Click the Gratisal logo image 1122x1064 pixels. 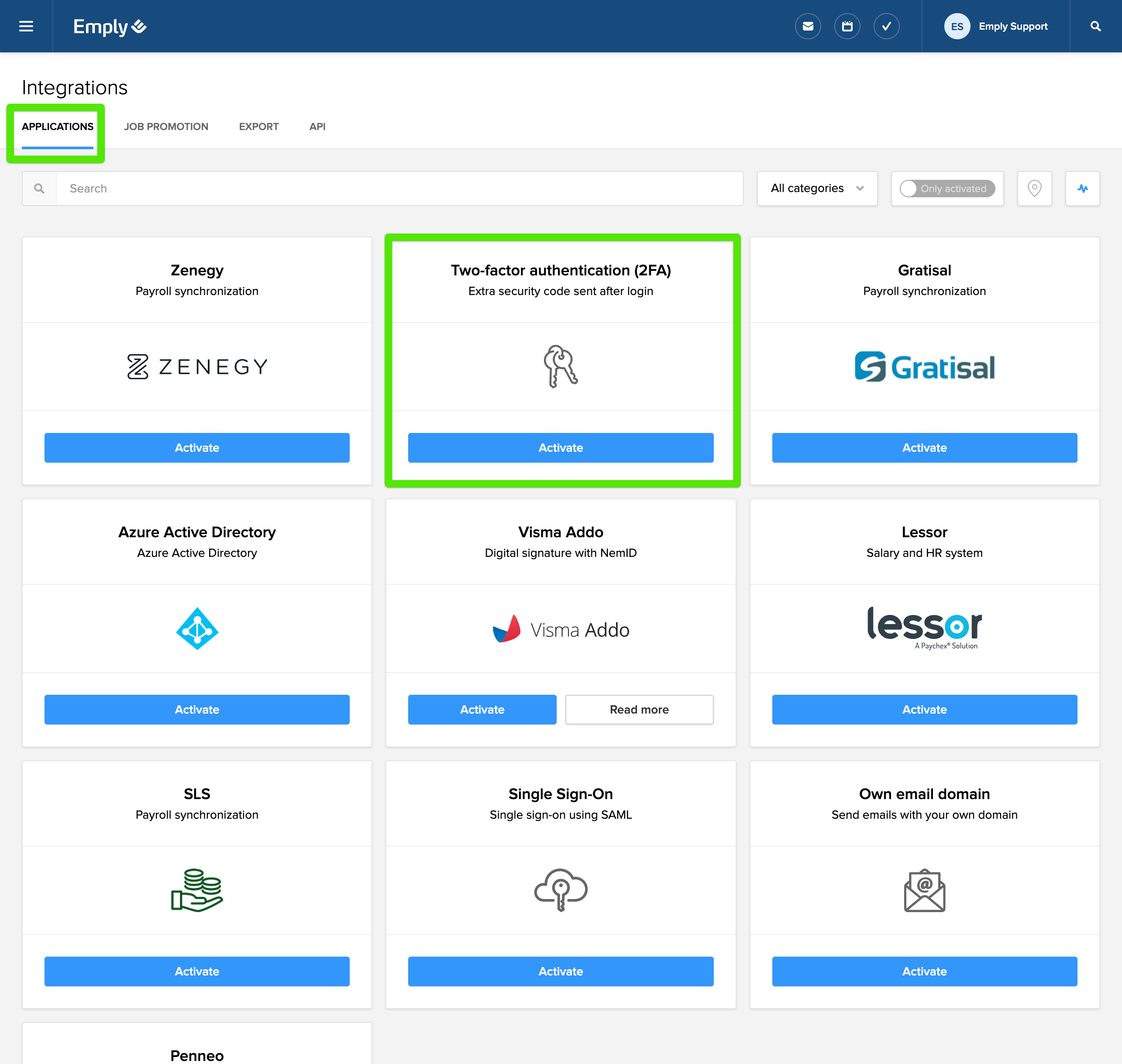point(924,367)
